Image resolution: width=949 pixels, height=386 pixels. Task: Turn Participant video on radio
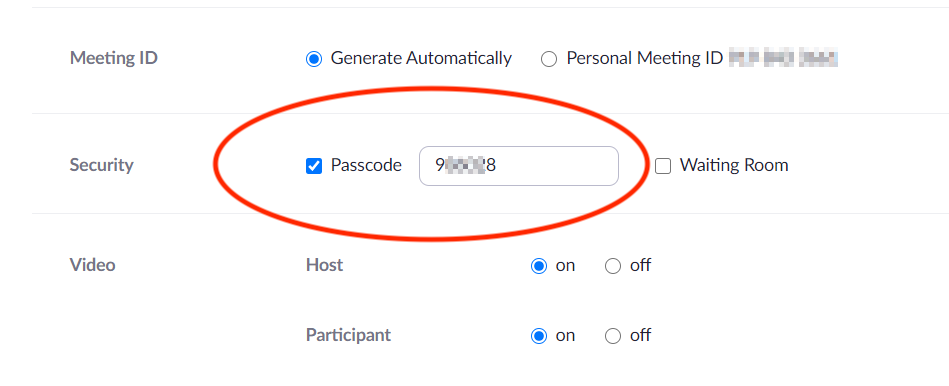pos(539,336)
